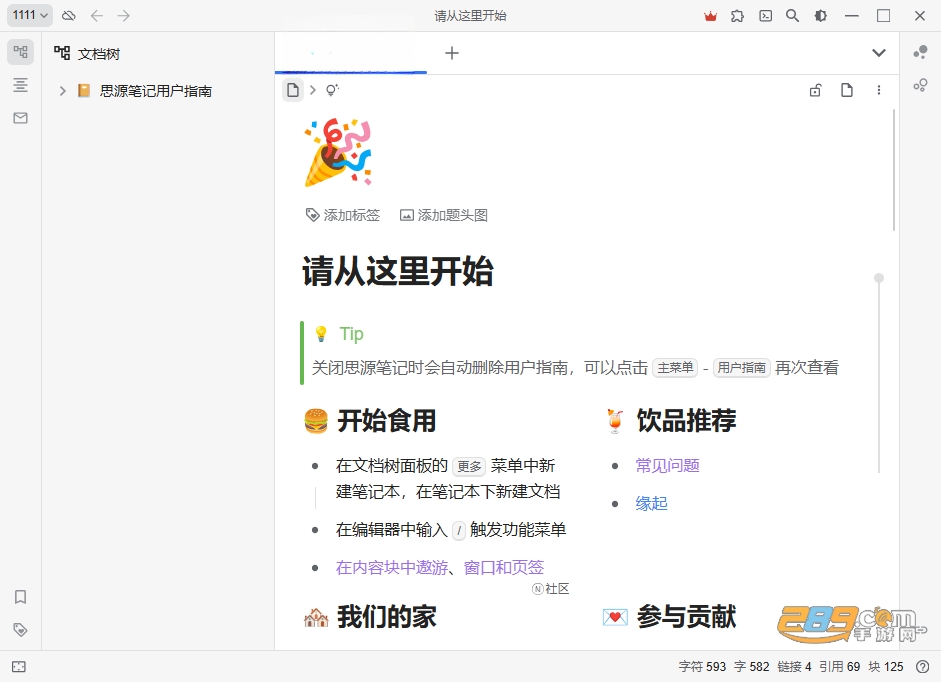Open the file tree dock icon
Screen dimensions: 941x682
pyautogui.click(x=20, y=52)
